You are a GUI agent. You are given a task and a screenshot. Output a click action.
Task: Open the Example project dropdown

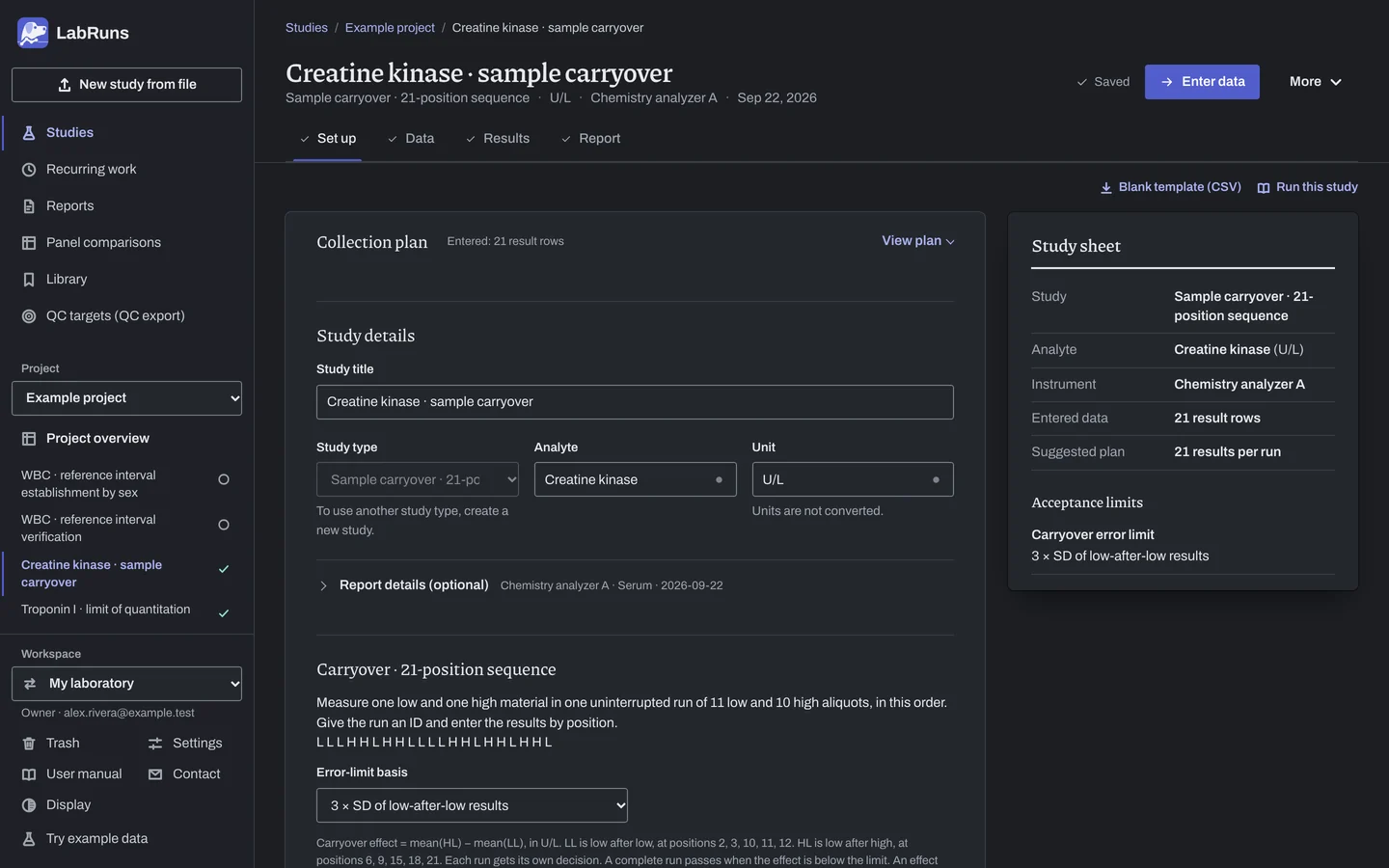pyautogui.click(x=126, y=398)
